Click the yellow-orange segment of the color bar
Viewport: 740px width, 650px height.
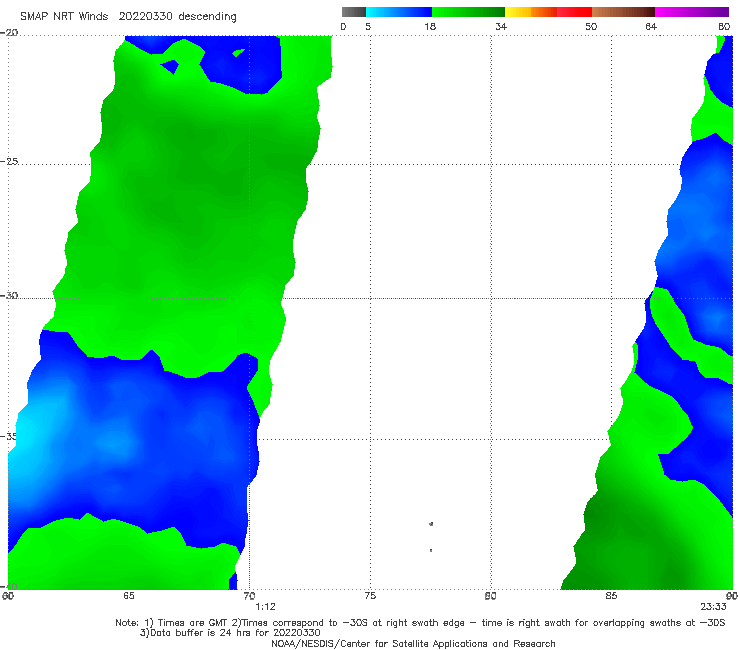[530, 12]
